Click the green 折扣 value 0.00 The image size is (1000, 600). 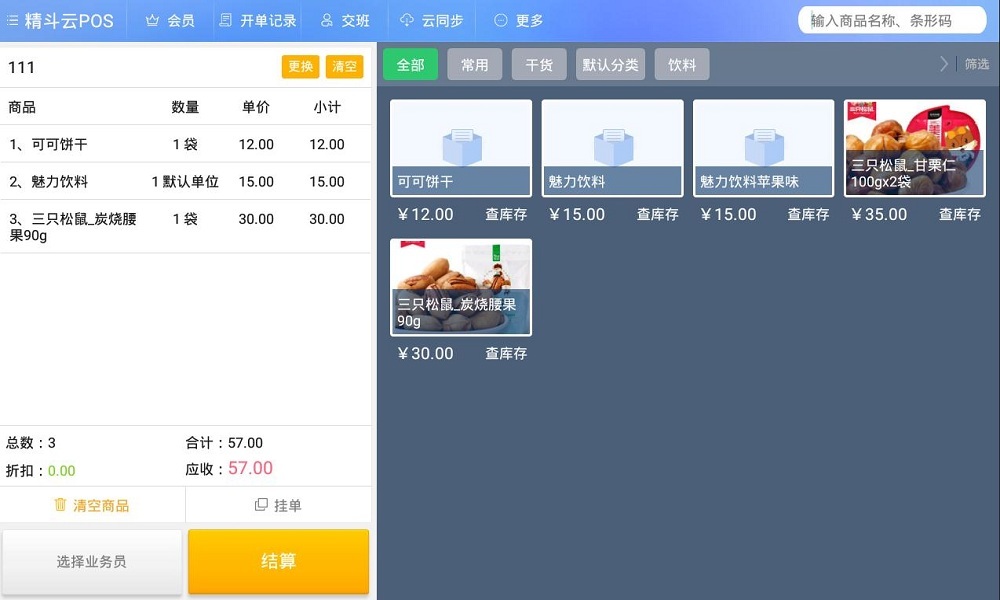point(61,471)
